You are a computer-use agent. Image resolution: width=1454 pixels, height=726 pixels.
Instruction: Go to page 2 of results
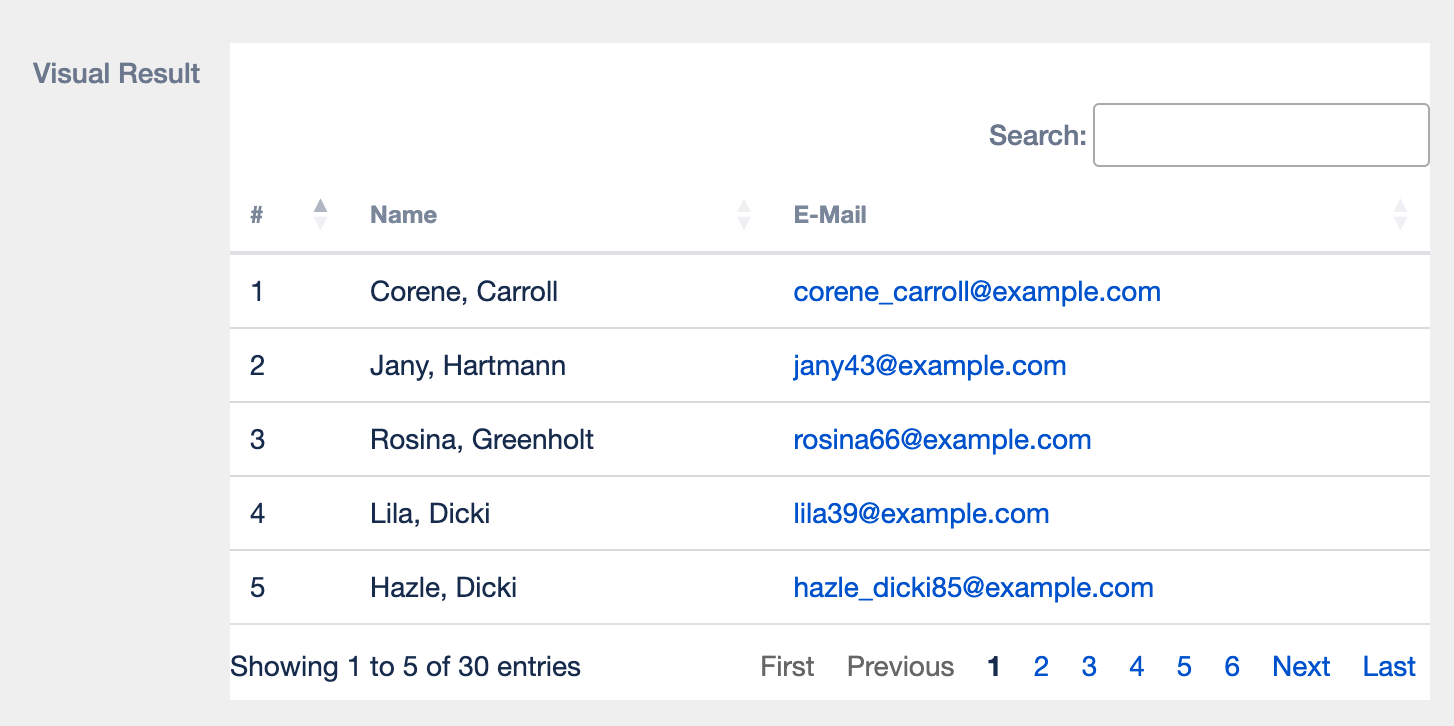click(1041, 667)
